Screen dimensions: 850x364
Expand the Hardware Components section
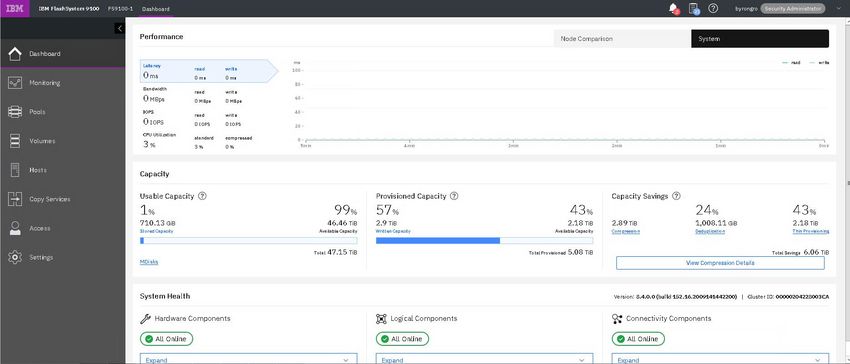click(x=248, y=359)
